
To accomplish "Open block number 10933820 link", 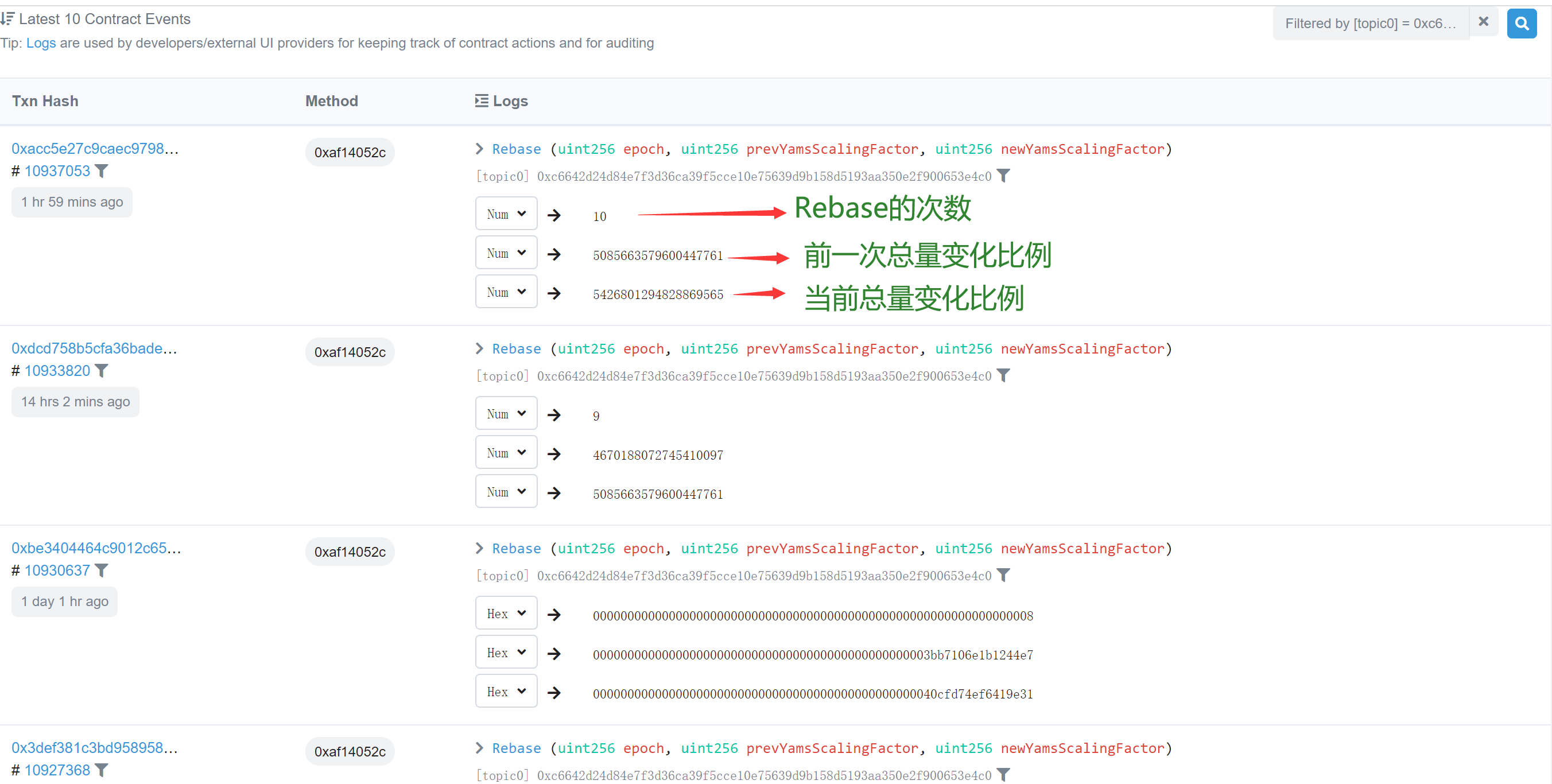I will 57,371.
